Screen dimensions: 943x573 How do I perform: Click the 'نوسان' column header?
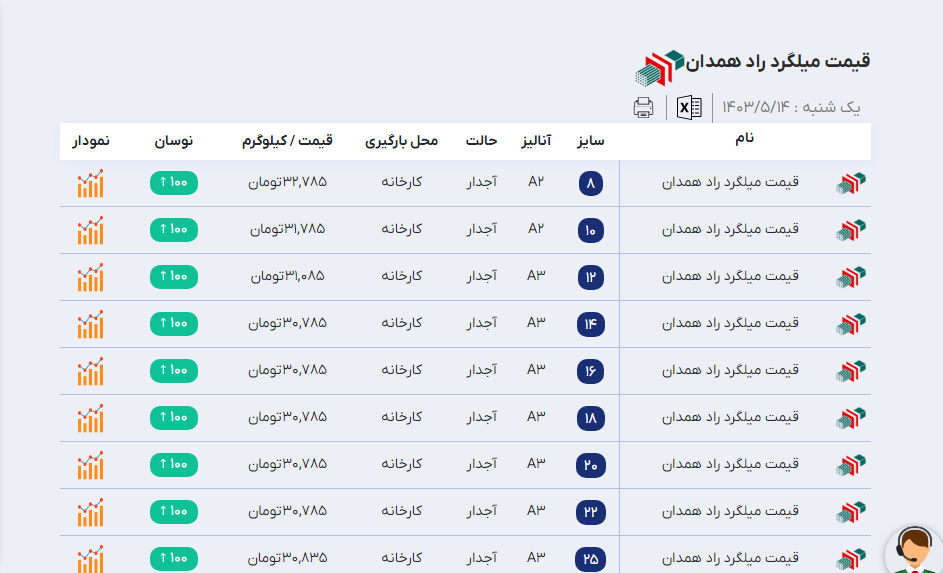173,142
